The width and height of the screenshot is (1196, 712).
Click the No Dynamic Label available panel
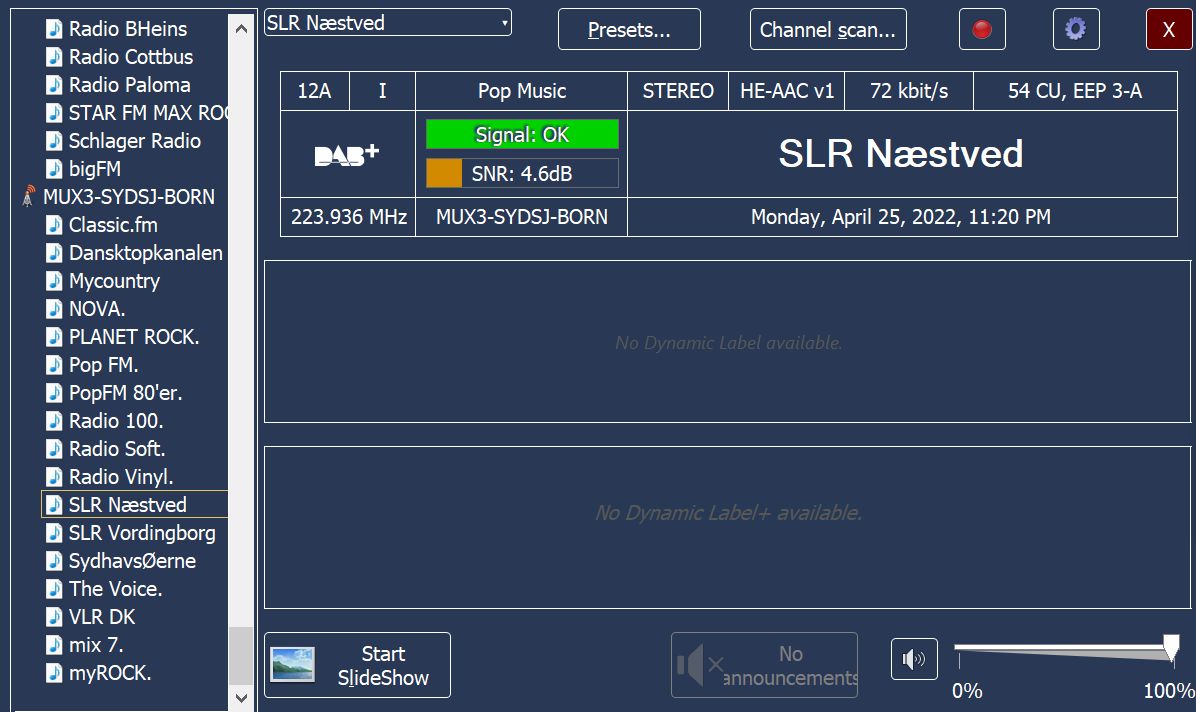(x=728, y=342)
